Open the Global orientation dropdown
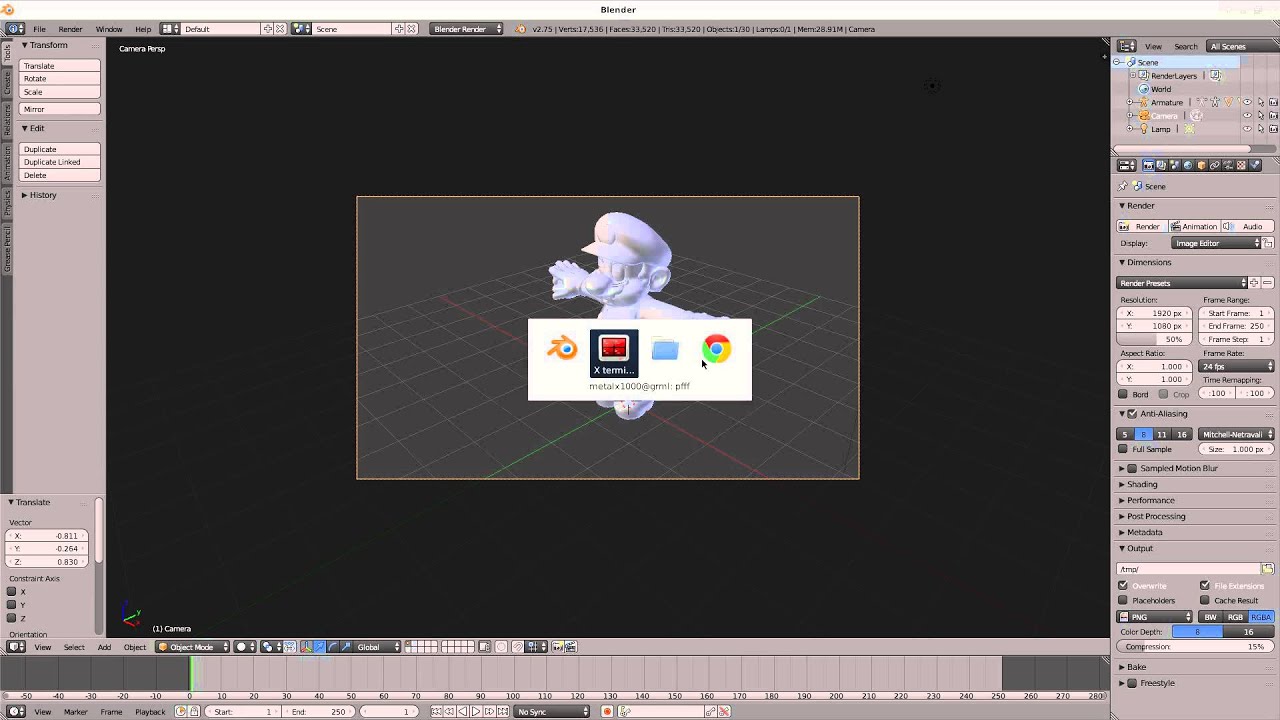Image resolution: width=1280 pixels, height=720 pixels. click(x=376, y=647)
